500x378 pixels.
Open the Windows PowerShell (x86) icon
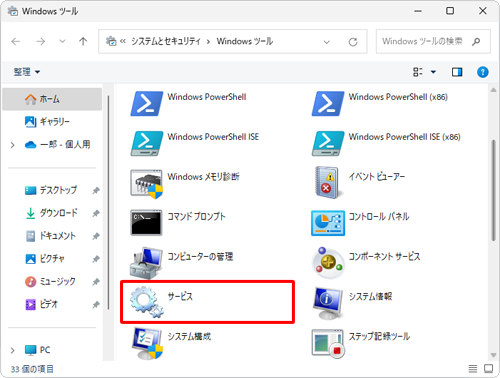(x=328, y=104)
